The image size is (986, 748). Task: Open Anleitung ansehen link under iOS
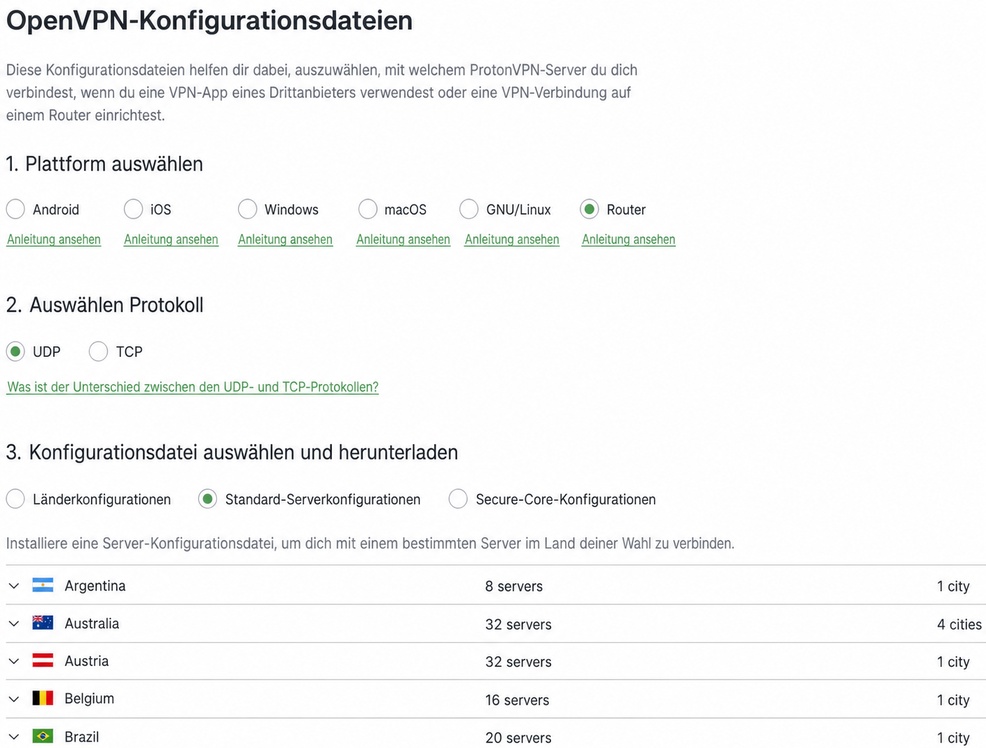171,239
